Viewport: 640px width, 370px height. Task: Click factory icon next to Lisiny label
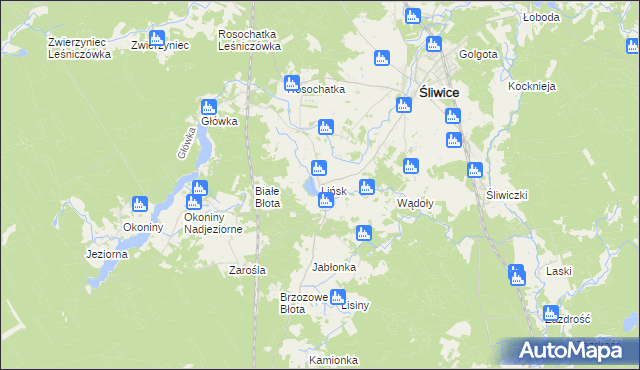coord(338,297)
